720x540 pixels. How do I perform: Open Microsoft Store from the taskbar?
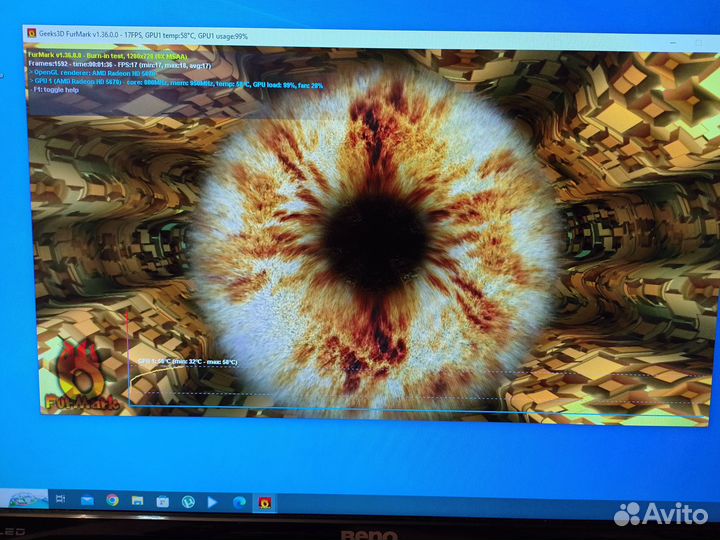click(x=162, y=500)
